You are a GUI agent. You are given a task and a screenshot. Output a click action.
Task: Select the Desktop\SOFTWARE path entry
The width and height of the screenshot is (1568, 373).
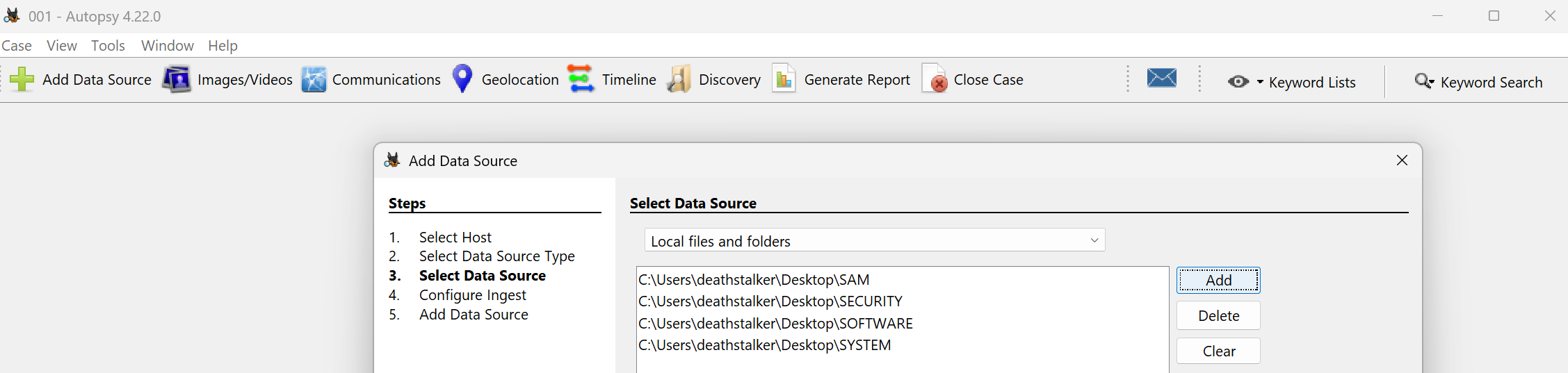click(775, 323)
